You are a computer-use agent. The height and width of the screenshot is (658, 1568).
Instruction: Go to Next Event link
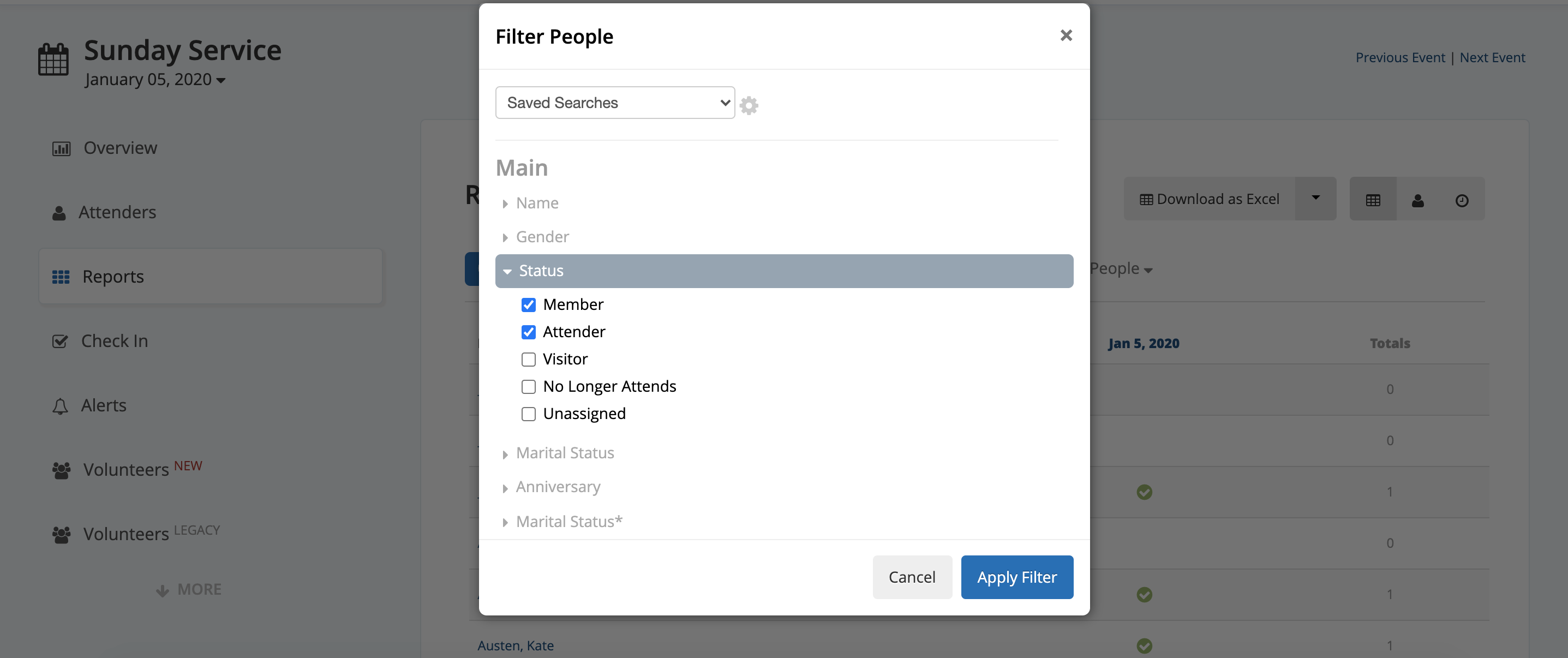point(1492,58)
